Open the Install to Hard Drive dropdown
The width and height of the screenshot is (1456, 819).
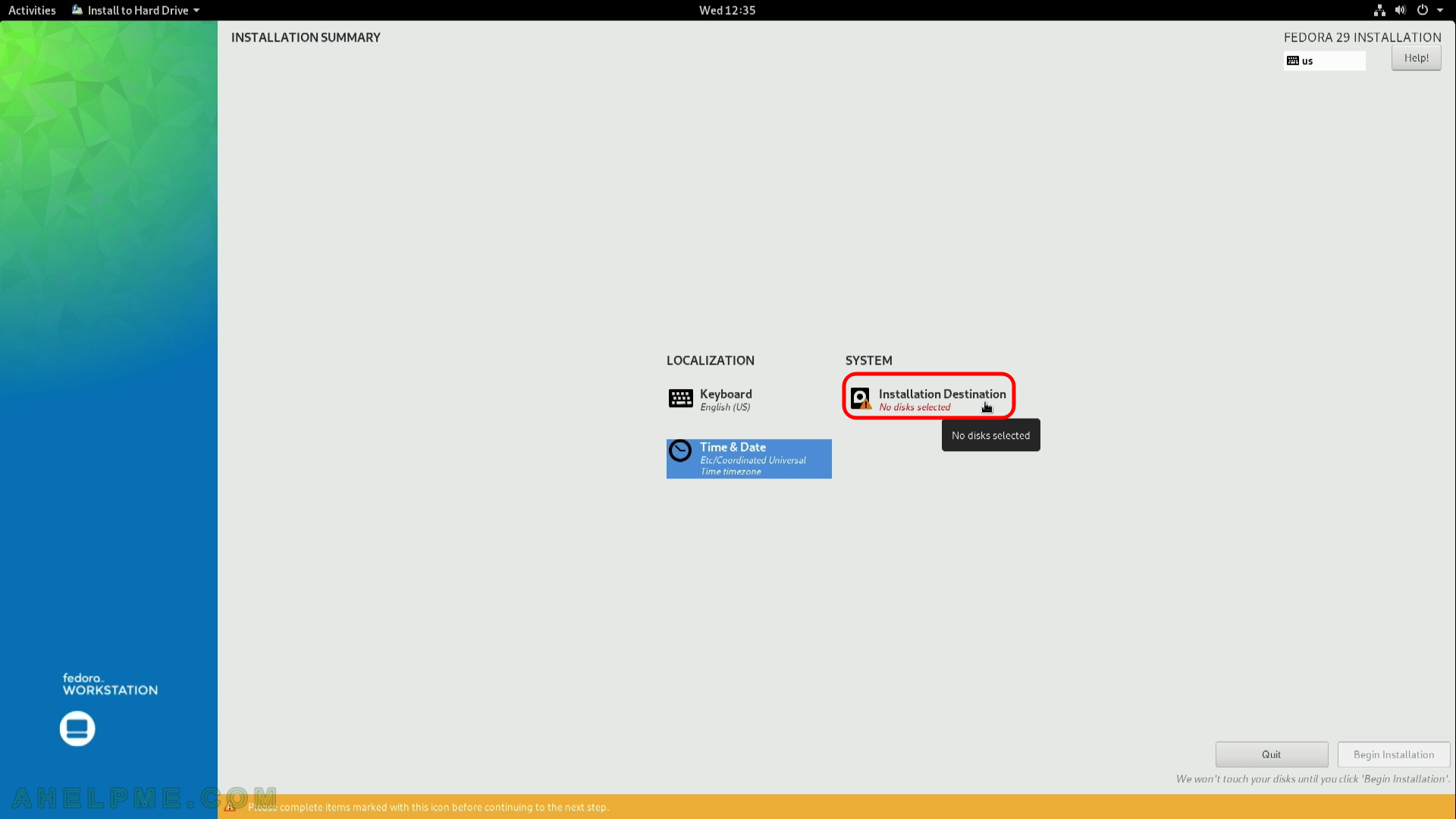pos(197,10)
